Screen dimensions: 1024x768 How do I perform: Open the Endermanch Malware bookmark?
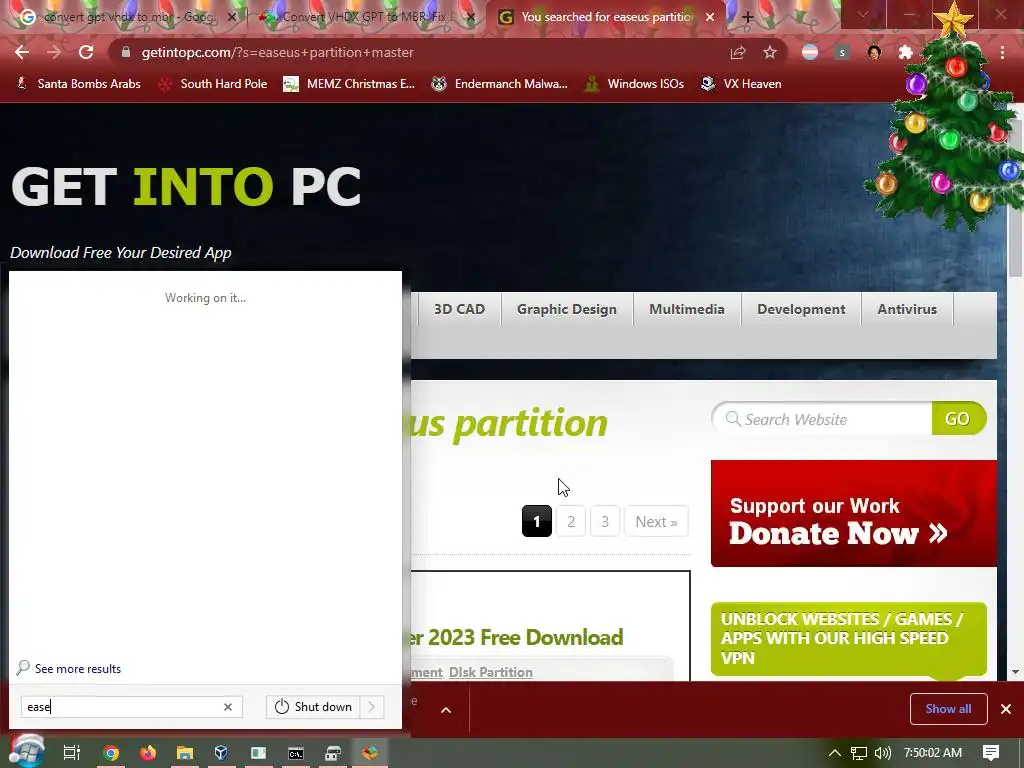click(500, 84)
